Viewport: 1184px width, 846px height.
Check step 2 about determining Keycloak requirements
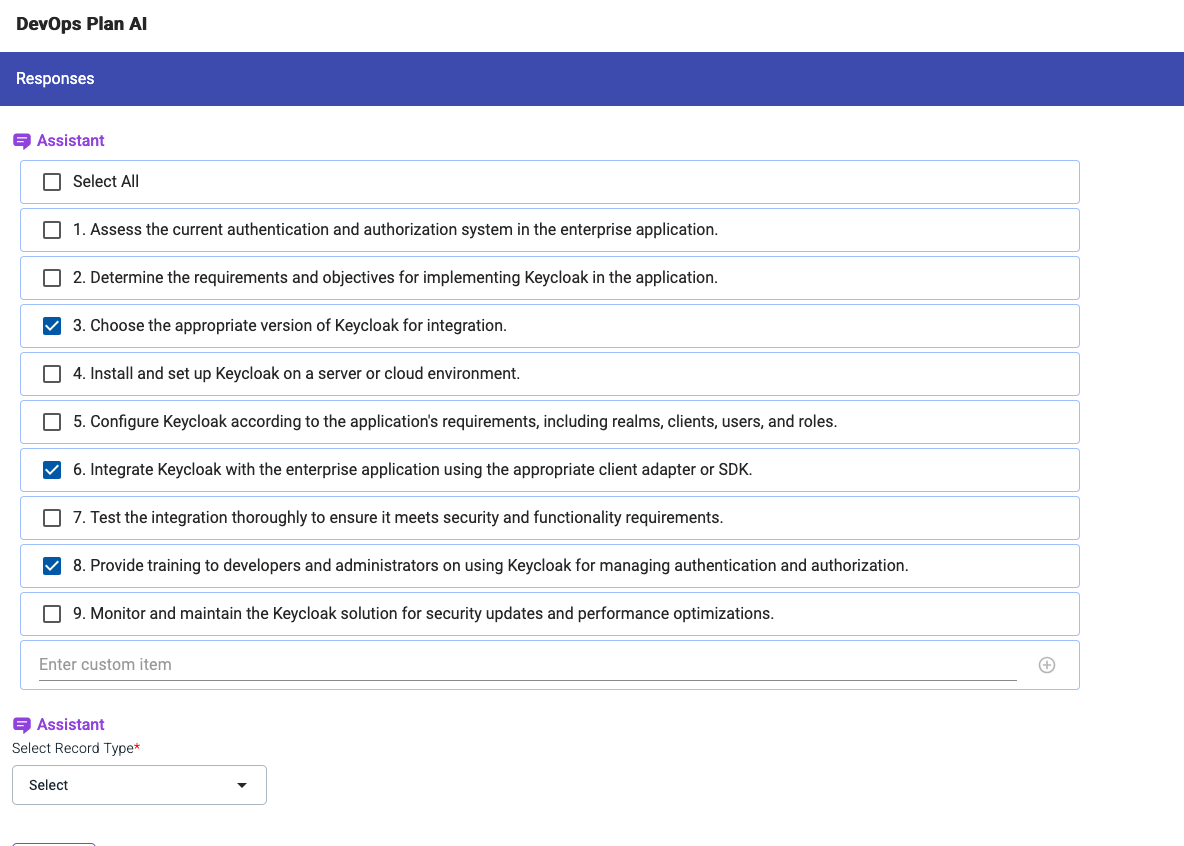(51, 277)
